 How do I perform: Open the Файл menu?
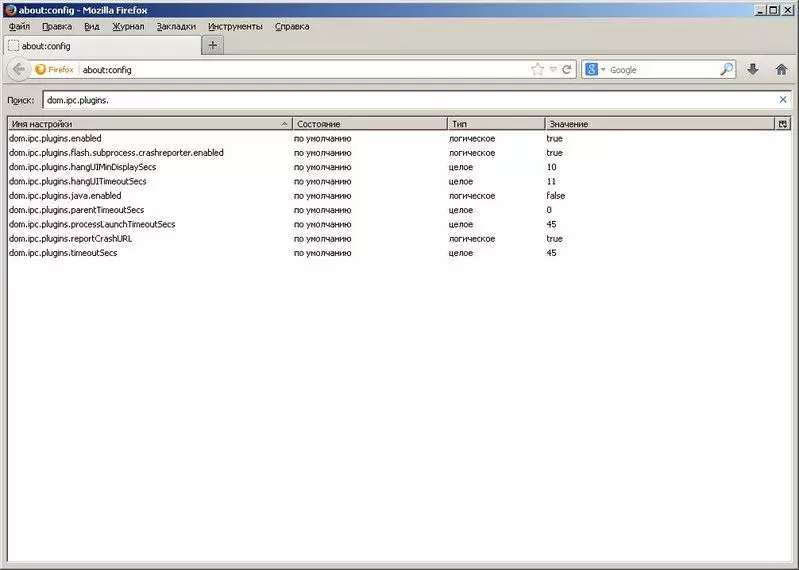[x=19, y=26]
